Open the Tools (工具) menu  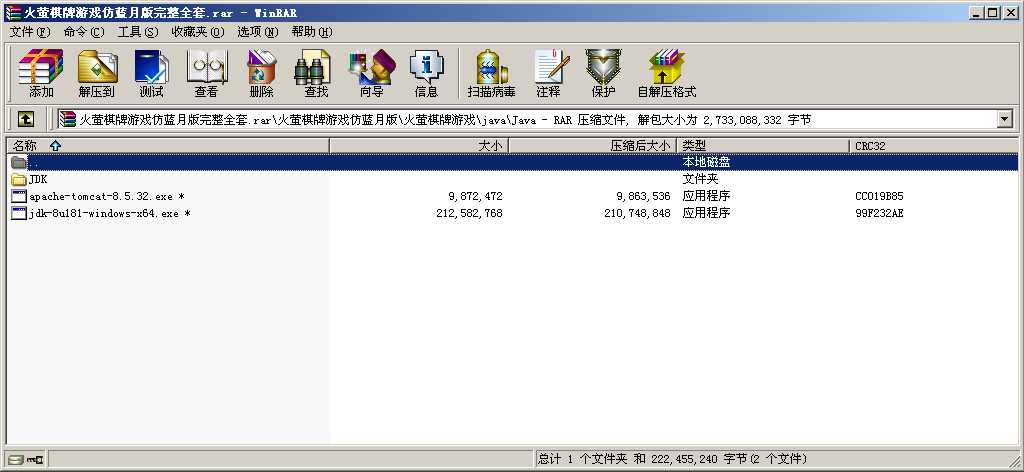138,32
